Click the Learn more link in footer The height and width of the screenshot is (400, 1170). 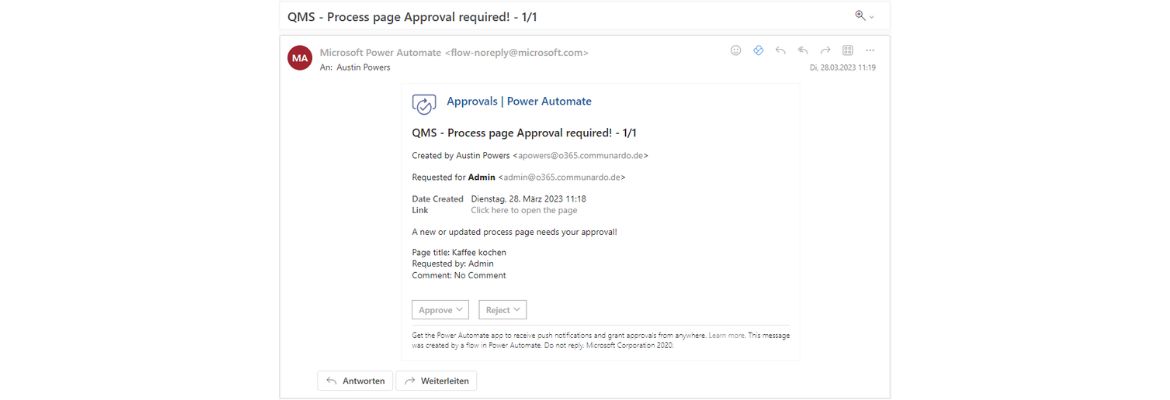click(x=726, y=335)
